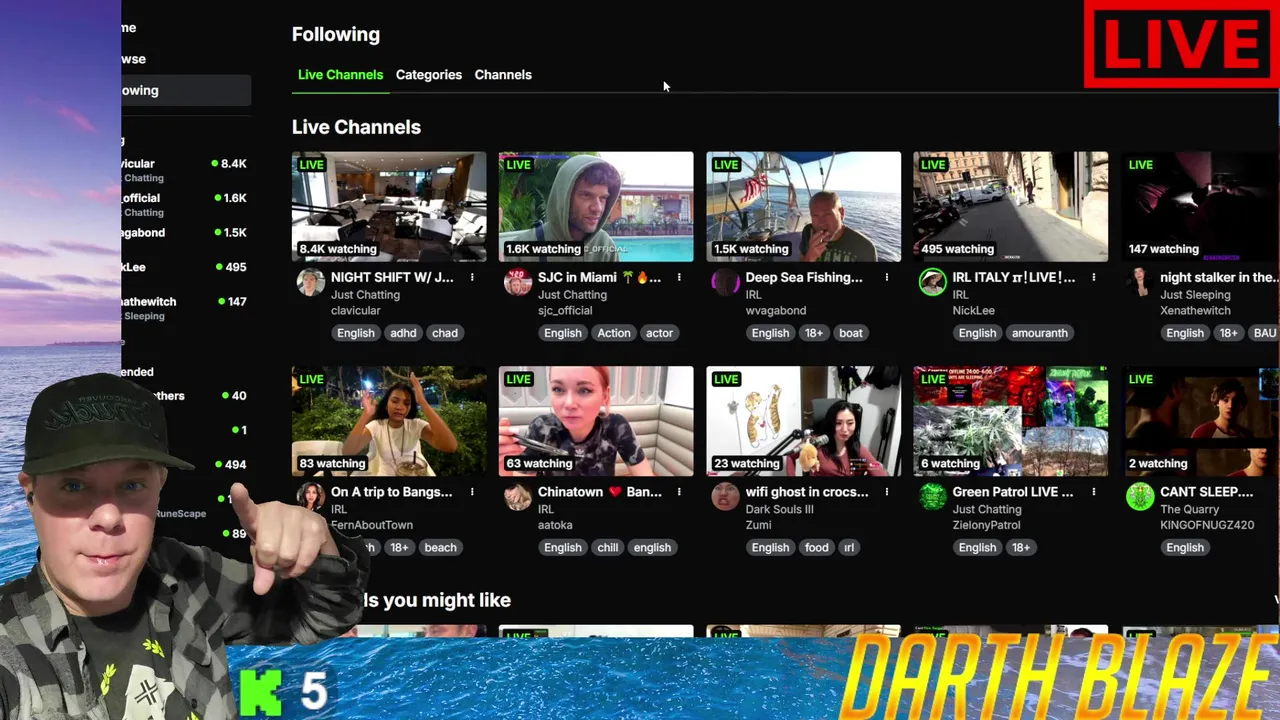This screenshot has width=1280, height=720.
Task: Open Green Patrol LIVE stream title
Action: coord(1013,492)
